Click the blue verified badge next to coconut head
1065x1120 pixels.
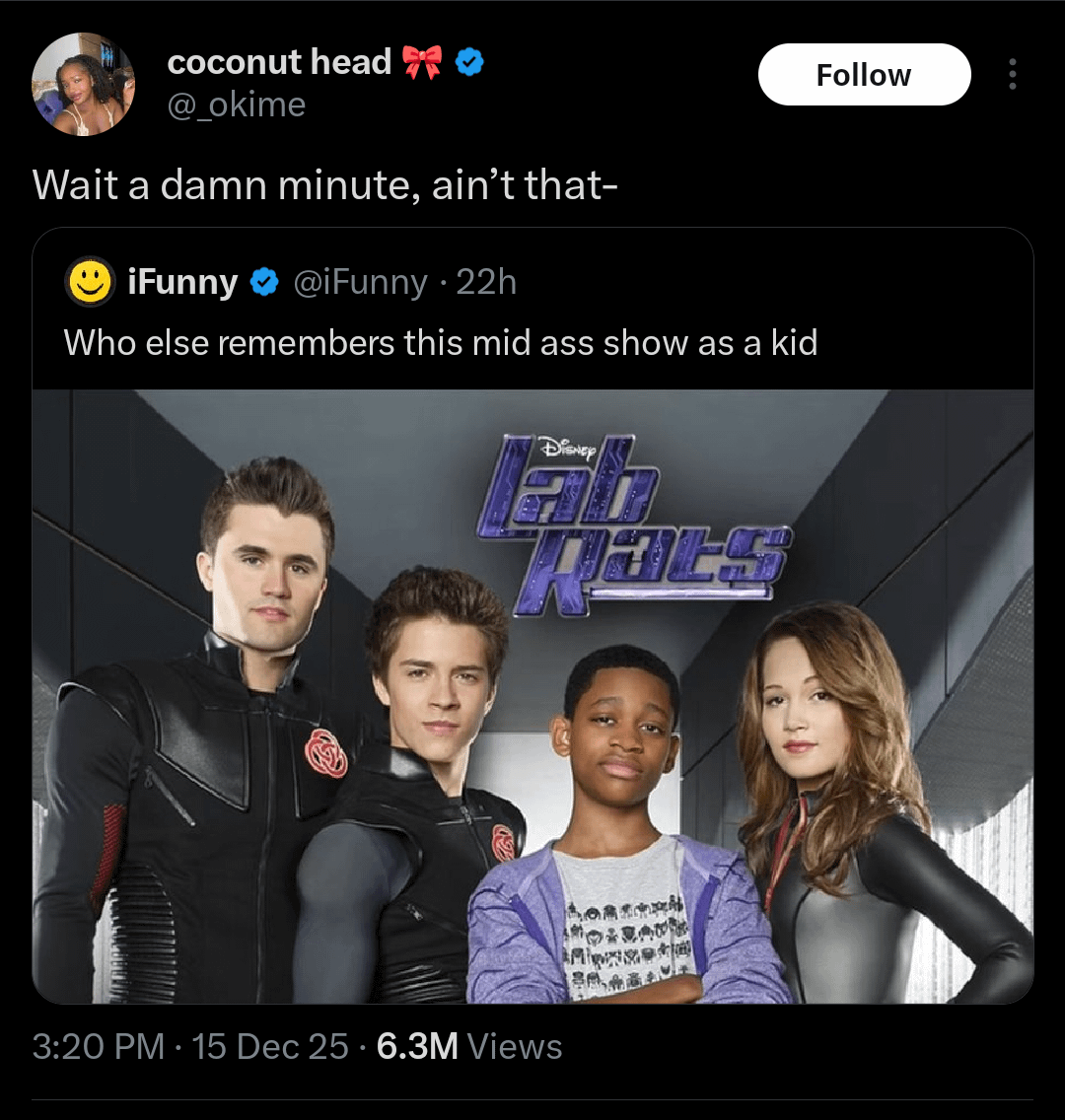[x=469, y=62]
